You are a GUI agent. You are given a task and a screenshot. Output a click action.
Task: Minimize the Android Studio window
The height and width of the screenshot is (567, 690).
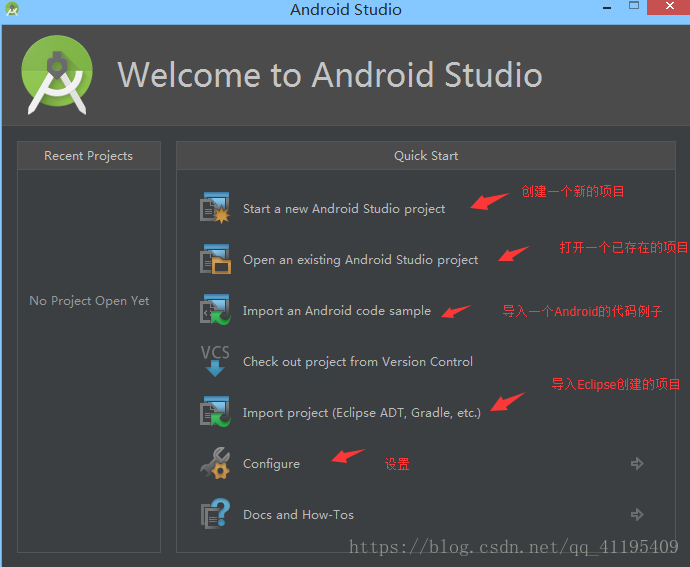pyautogui.click(x=607, y=7)
